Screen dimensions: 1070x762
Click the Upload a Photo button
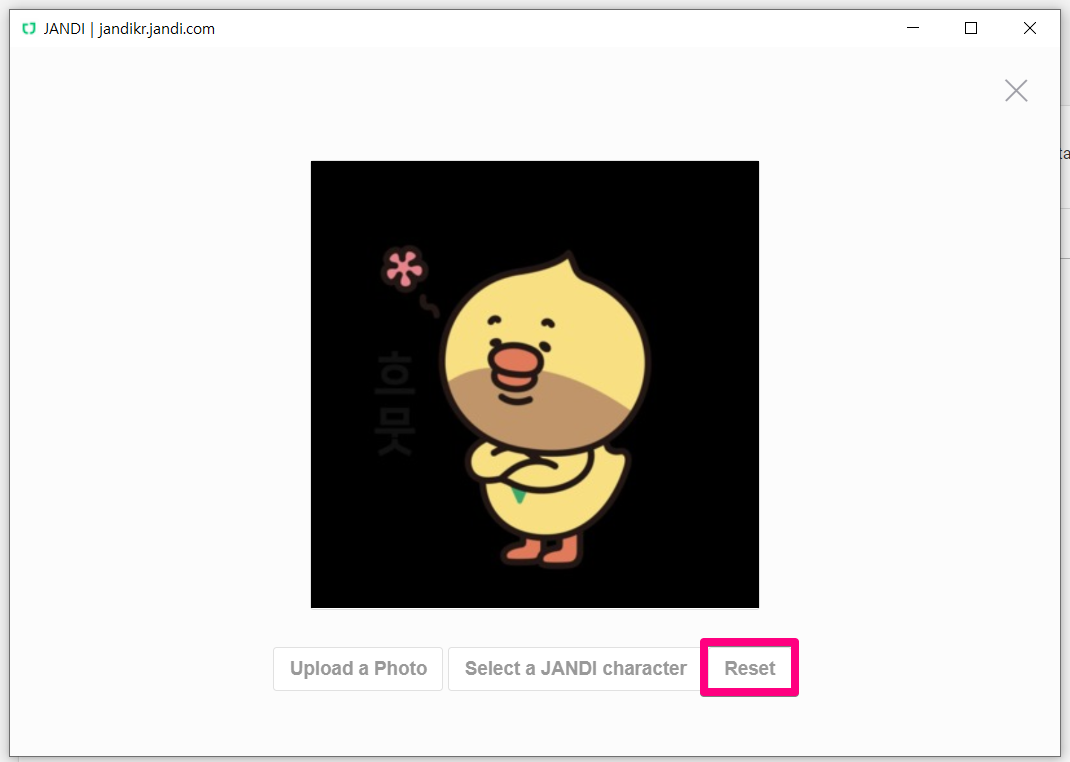(358, 669)
